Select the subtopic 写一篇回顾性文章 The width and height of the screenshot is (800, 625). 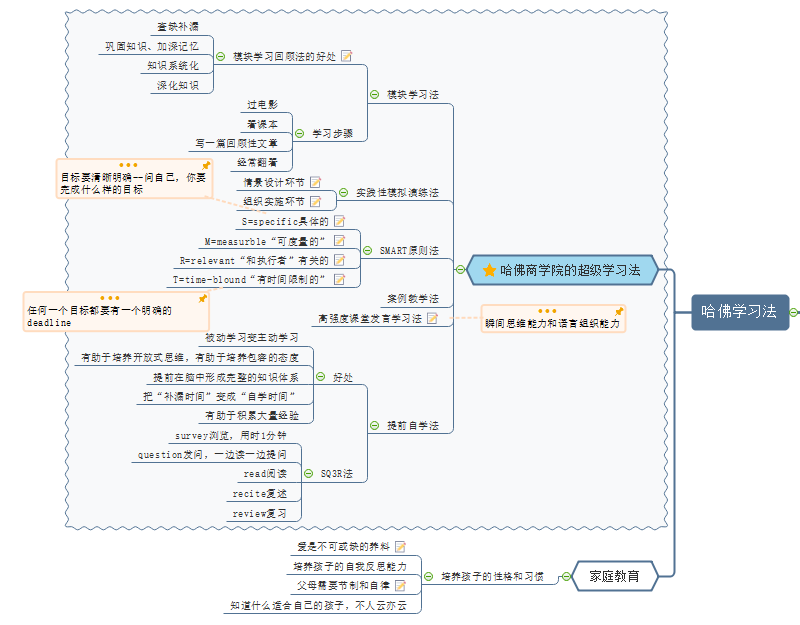(x=236, y=143)
